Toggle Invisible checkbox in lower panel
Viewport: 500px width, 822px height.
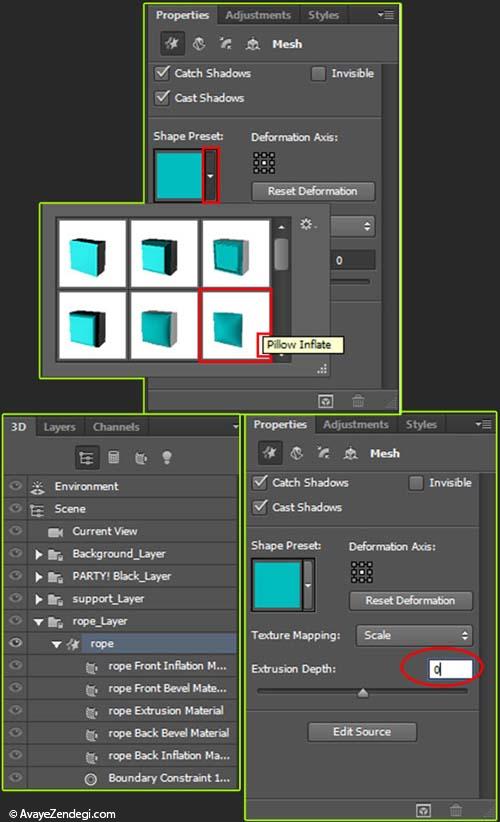pyautogui.click(x=416, y=483)
